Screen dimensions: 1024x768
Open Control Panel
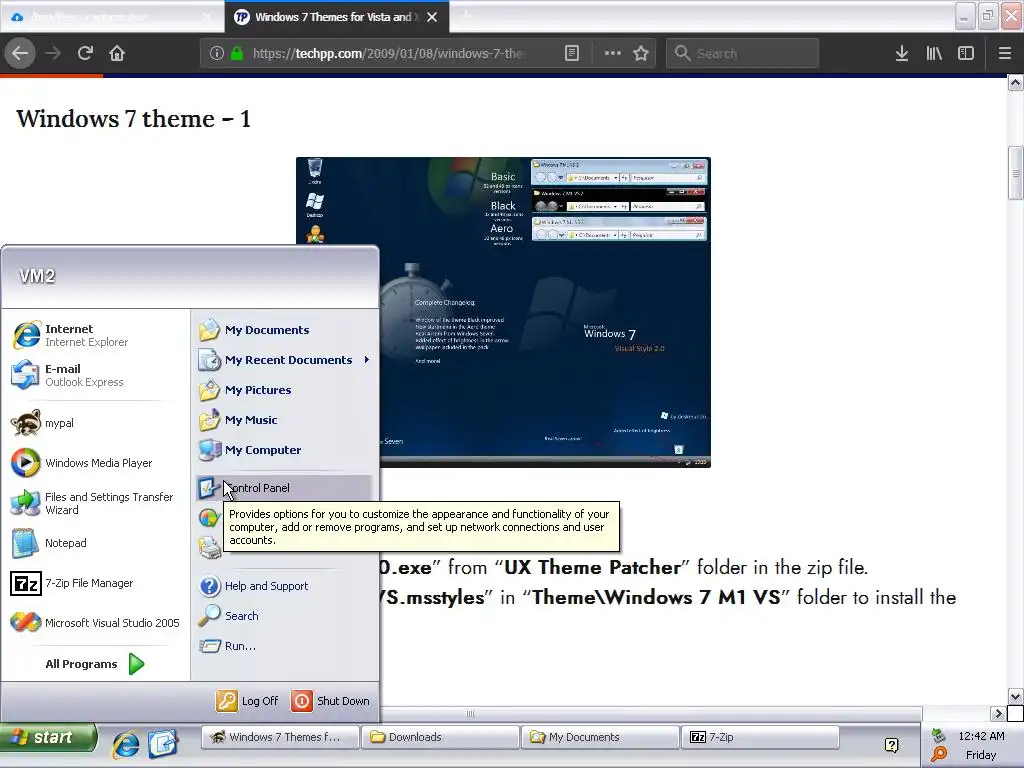click(x=284, y=488)
